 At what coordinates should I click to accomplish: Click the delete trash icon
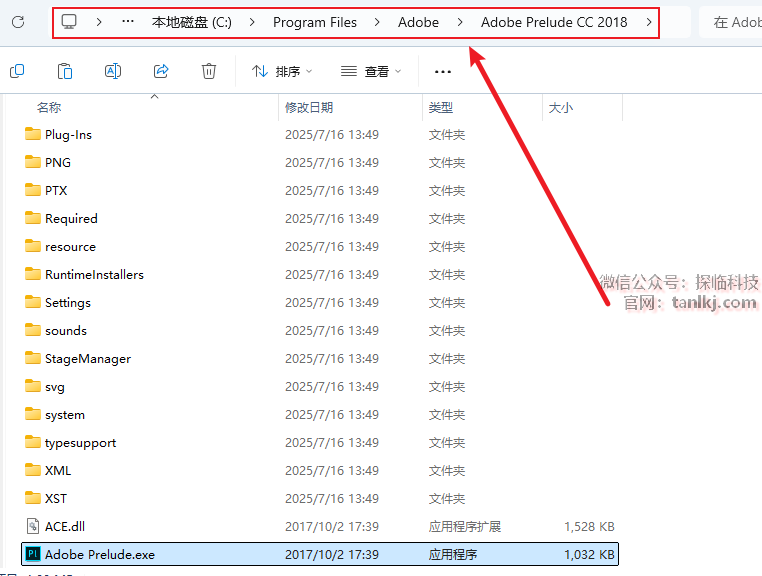(x=209, y=71)
